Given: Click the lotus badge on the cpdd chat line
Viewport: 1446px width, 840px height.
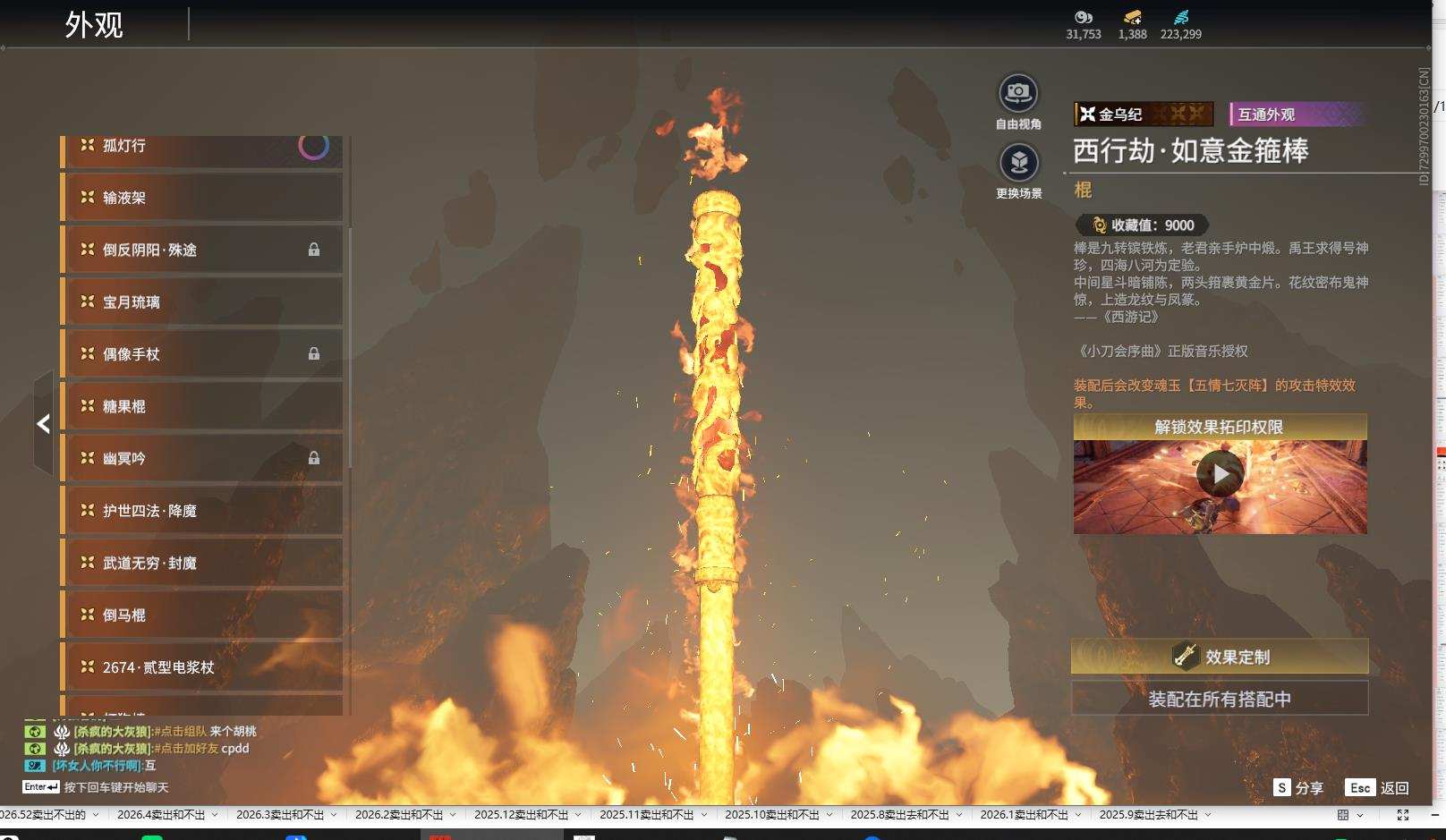Looking at the screenshot, I should tap(62, 749).
